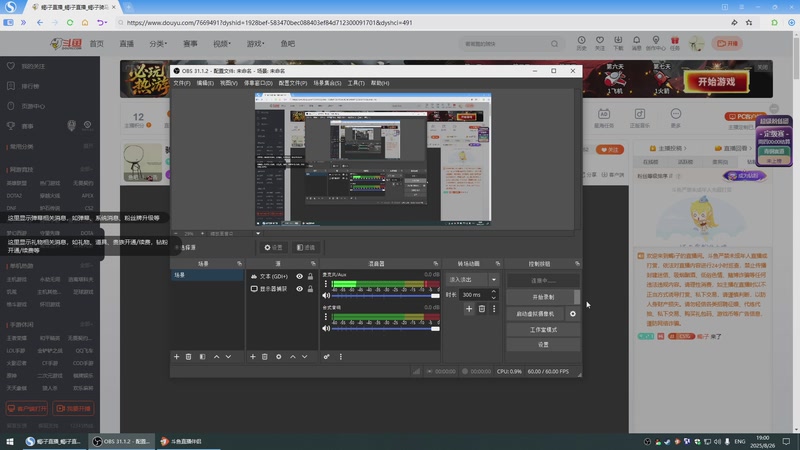Pop out the Mixer dock

pos(435,264)
